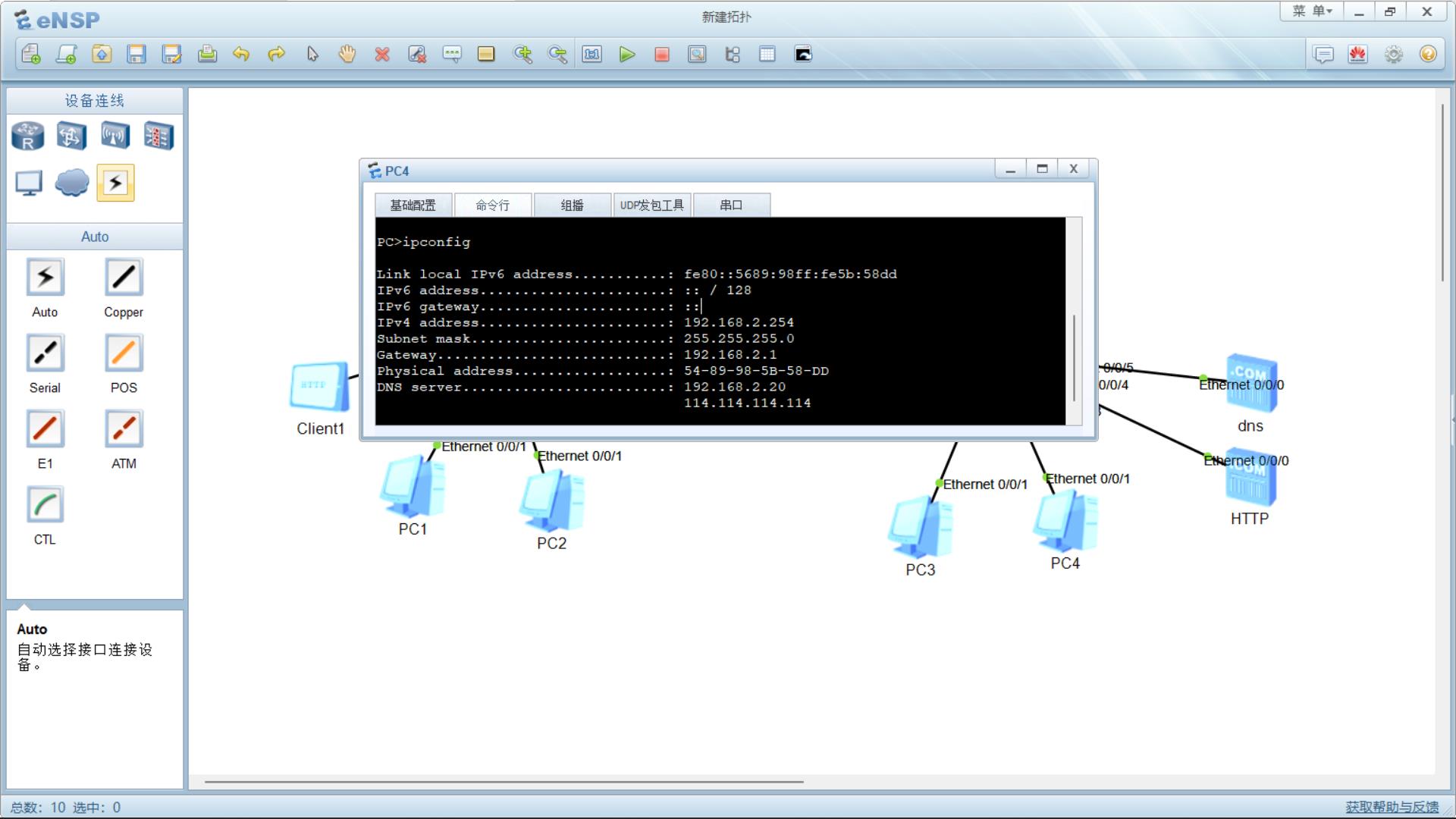1456x819 pixels.
Task: Open the Huawei website icon
Action: pyautogui.click(x=1358, y=54)
